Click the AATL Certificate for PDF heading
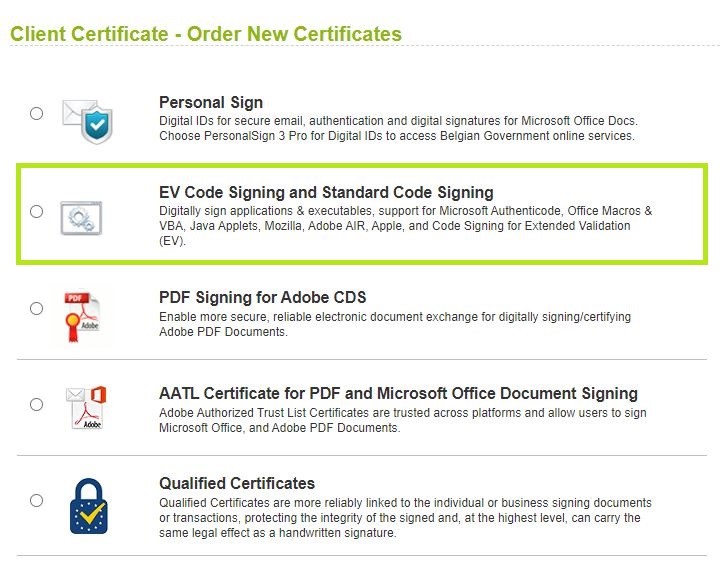Viewport: 721px width, 579px height. point(398,394)
